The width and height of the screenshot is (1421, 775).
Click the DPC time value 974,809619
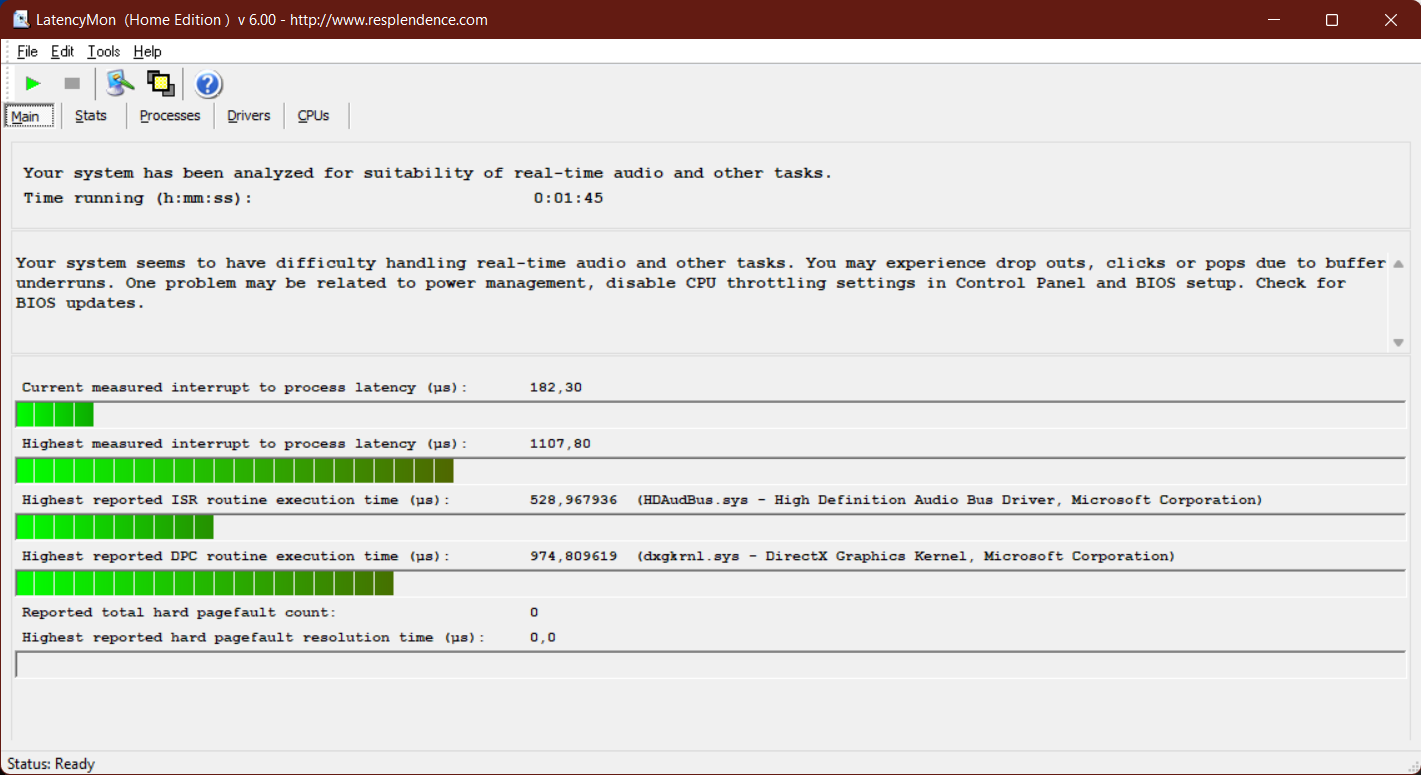[573, 555]
